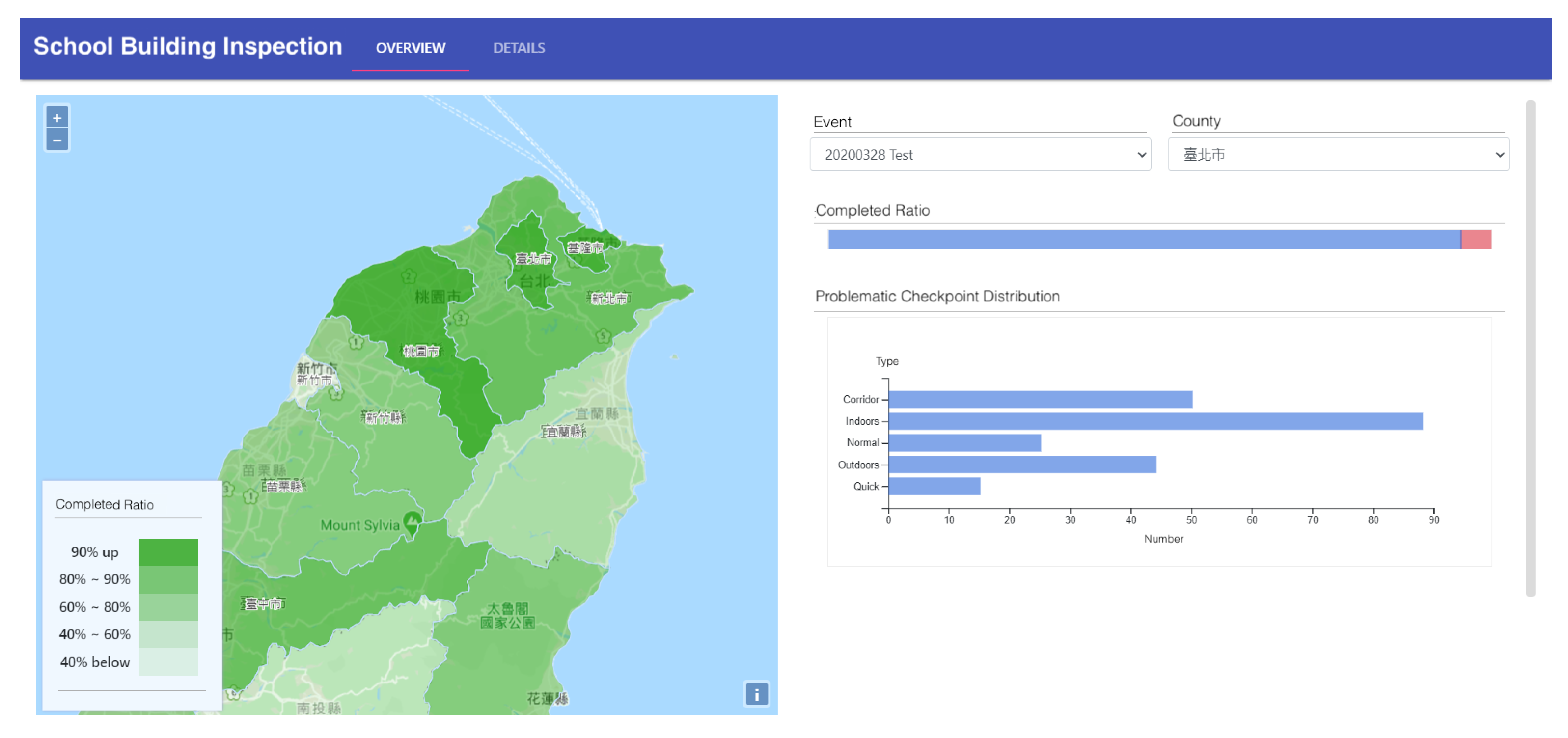Click the Indoors bar in the chart

(x=1155, y=421)
